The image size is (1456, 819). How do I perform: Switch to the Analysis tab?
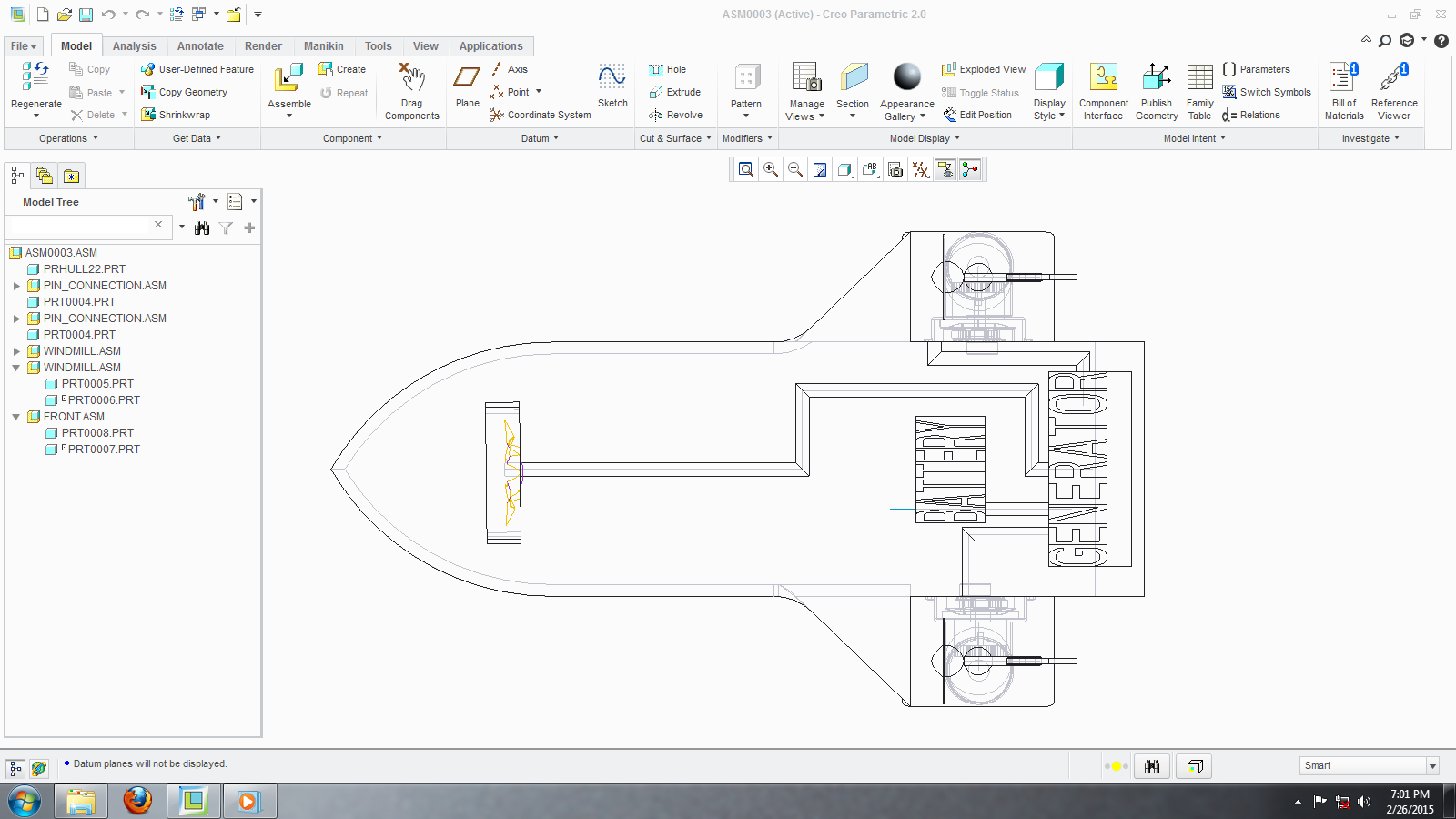pyautogui.click(x=135, y=46)
